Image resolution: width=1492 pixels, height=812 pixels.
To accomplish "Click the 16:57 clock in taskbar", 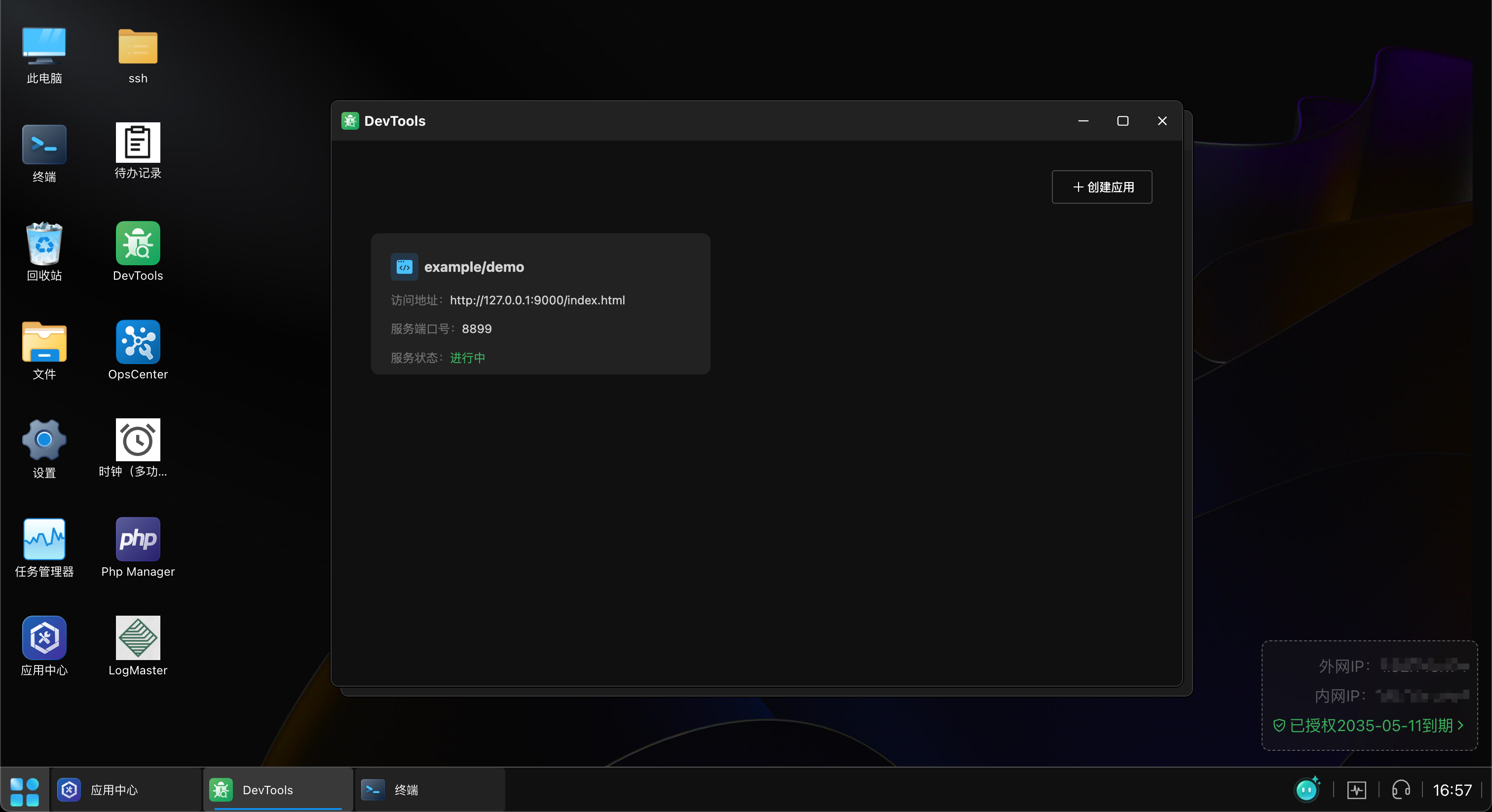I will 1452,790.
